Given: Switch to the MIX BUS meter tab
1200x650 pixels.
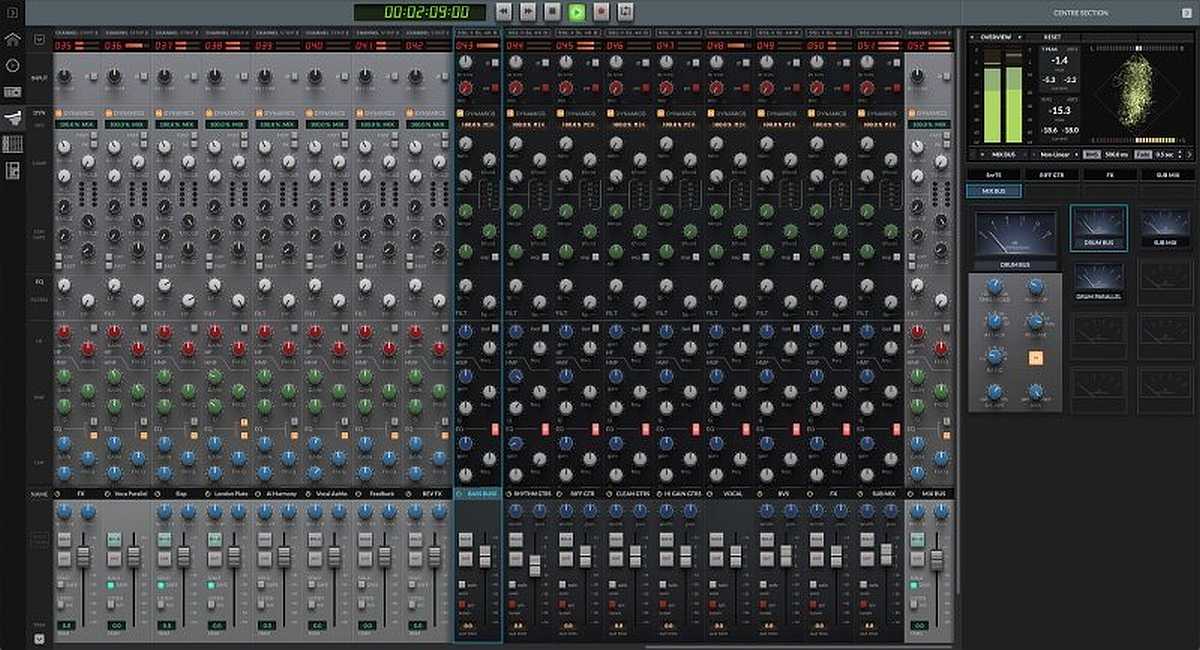Looking at the screenshot, I should click(993, 190).
